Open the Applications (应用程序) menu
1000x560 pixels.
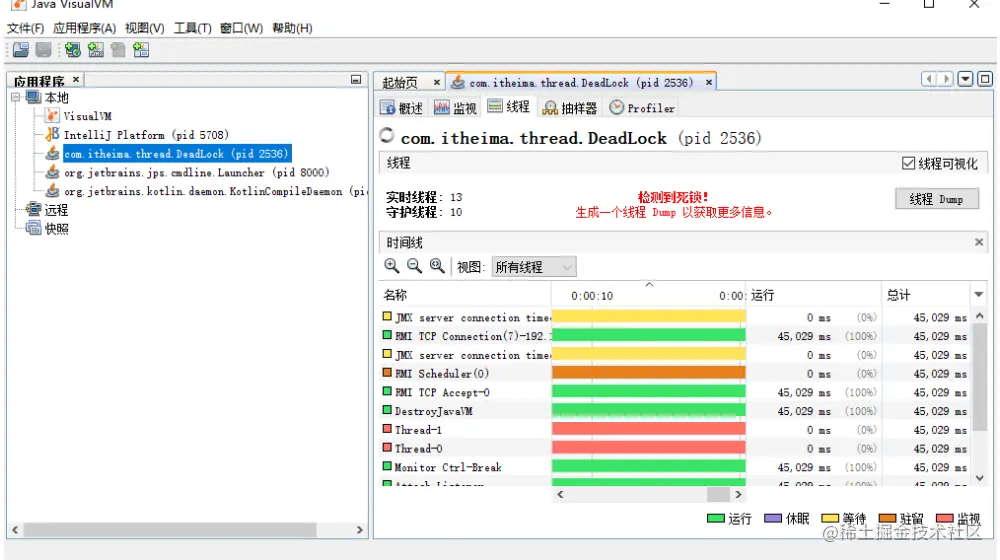click(x=84, y=28)
